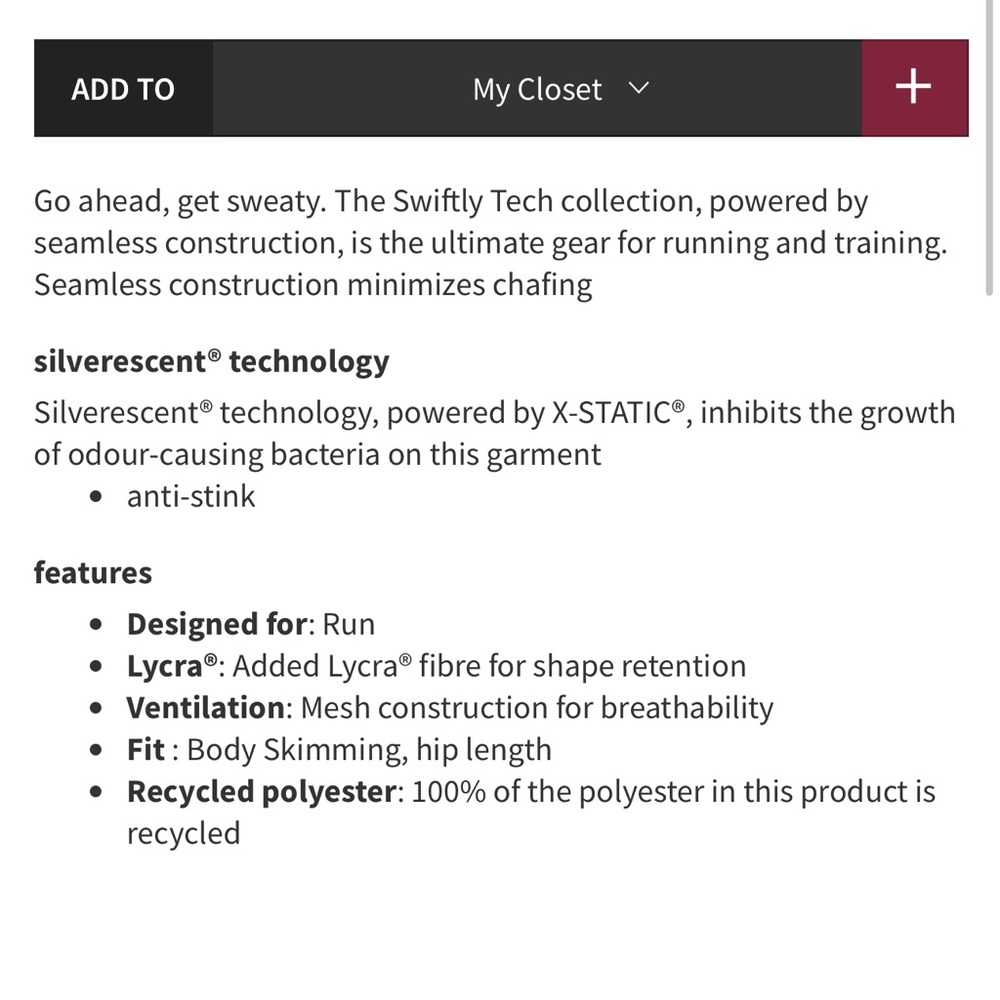Expand the chevron beside My Closet

coord(638,88)
